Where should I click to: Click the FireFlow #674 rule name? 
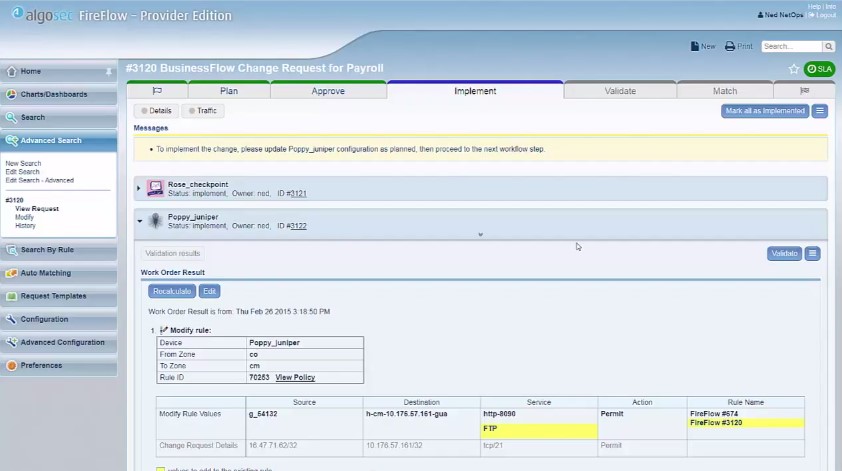714,414
